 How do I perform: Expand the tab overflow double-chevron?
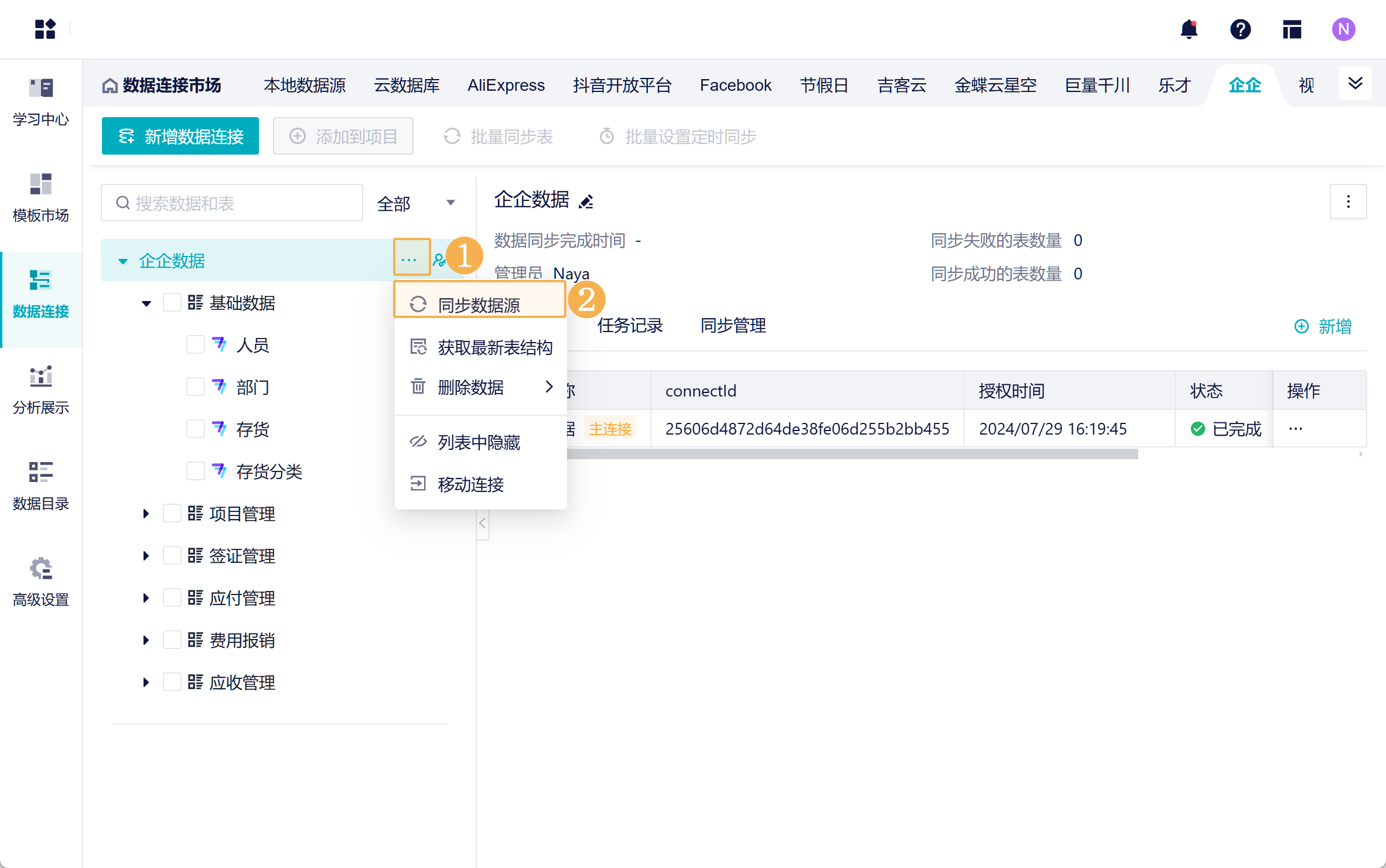(1355, 84)
